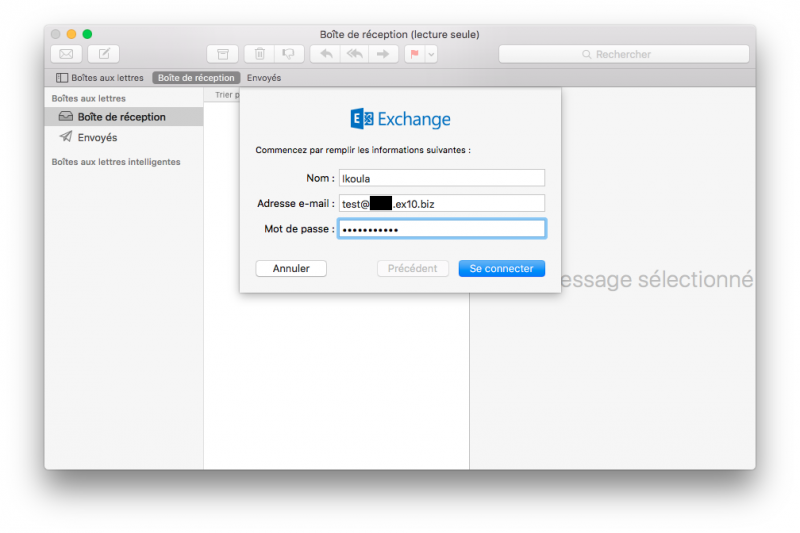Open the flag color dropdown arrow

(x=431, y=54)
